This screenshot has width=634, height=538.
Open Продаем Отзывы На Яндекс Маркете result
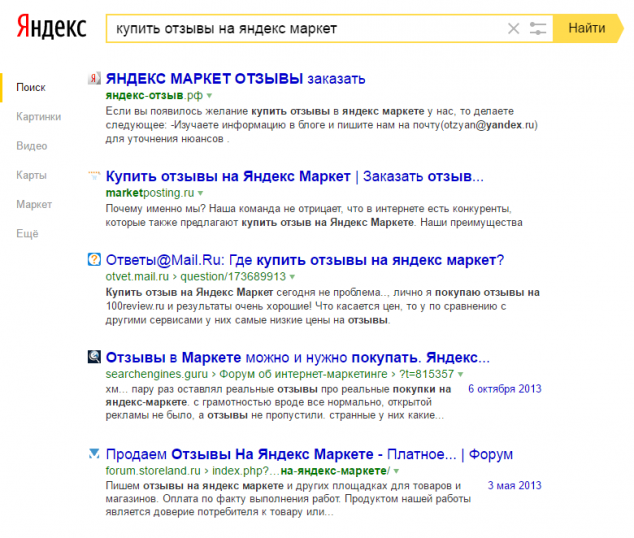(309, 454)
